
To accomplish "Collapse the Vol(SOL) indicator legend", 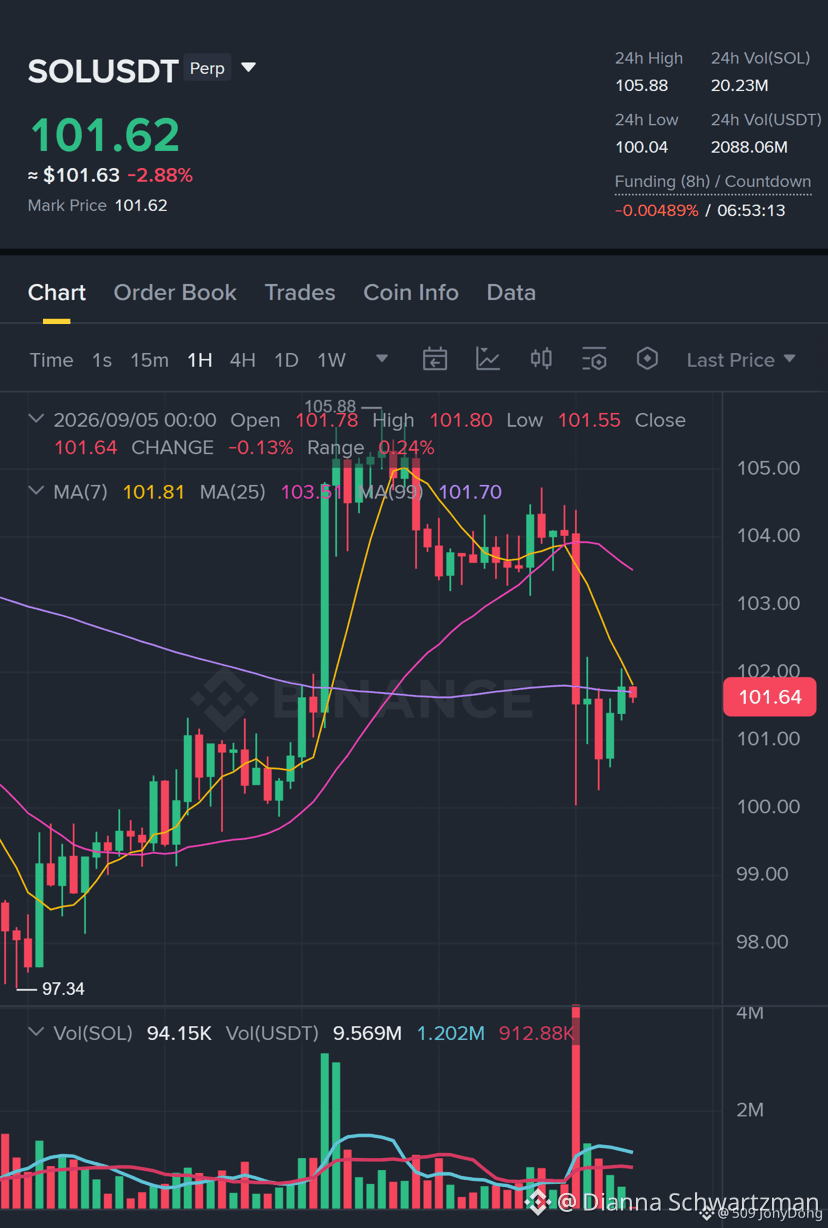I will [37, 1032].
